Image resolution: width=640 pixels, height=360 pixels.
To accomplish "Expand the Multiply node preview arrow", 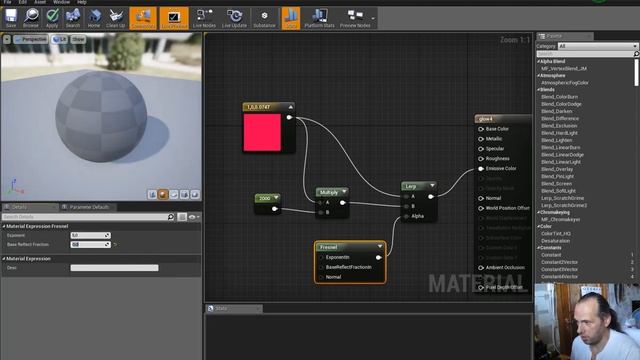I will pos(344,192).
